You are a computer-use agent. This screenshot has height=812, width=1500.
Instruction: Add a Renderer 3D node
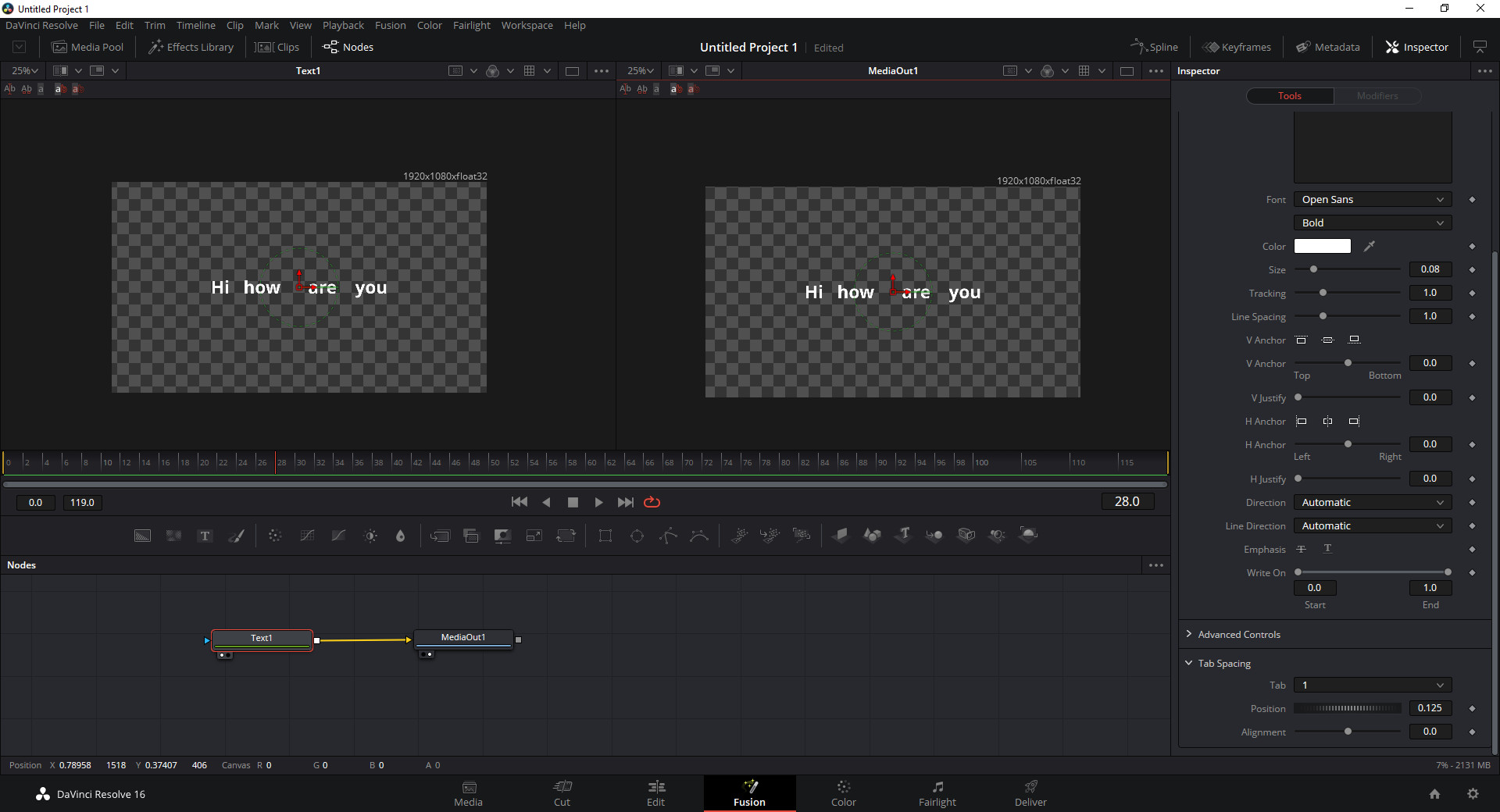pos(1029,535)
